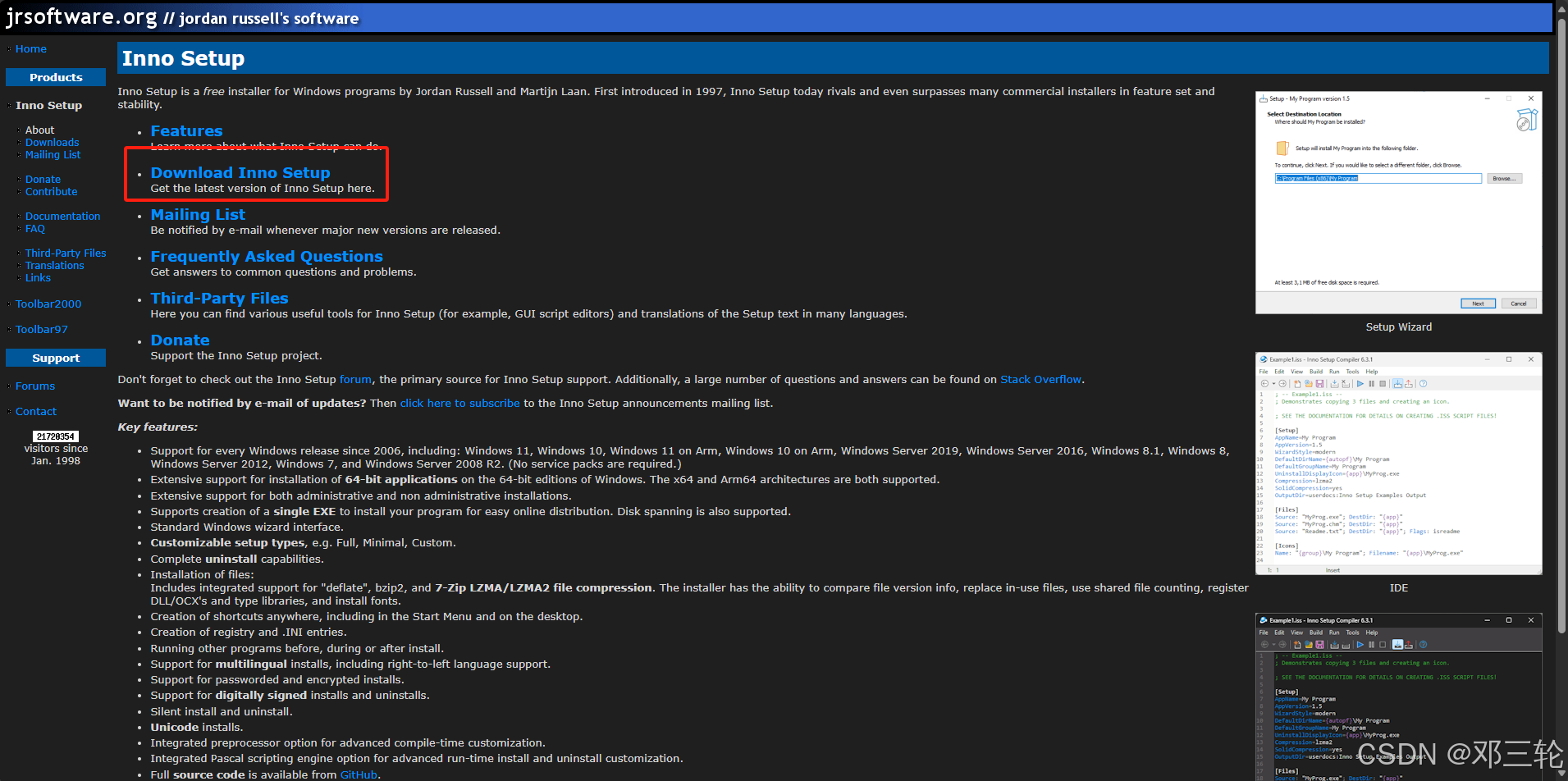
Task: Click the jrsoftware.org site title
Action: (x=81, y=16)
